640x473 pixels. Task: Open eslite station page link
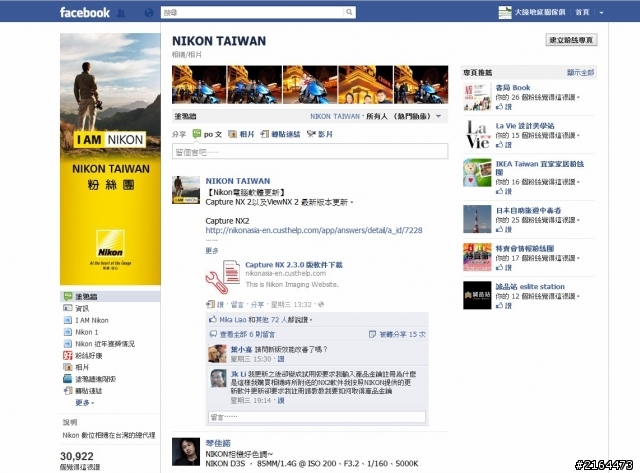pyautogui.click(x=530, y=286)
